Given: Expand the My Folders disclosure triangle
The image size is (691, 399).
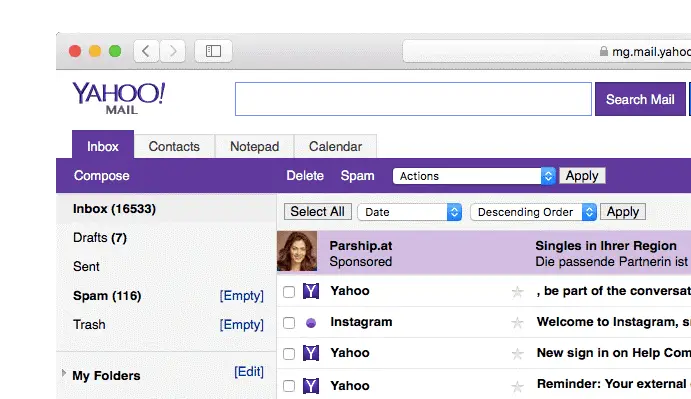Looking at the screenshot, I should coord(64,373).
